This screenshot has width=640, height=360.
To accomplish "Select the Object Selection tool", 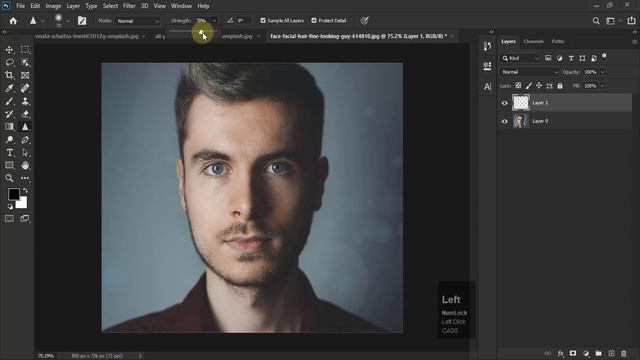I will pyautogui.click(x=25, y=62).
